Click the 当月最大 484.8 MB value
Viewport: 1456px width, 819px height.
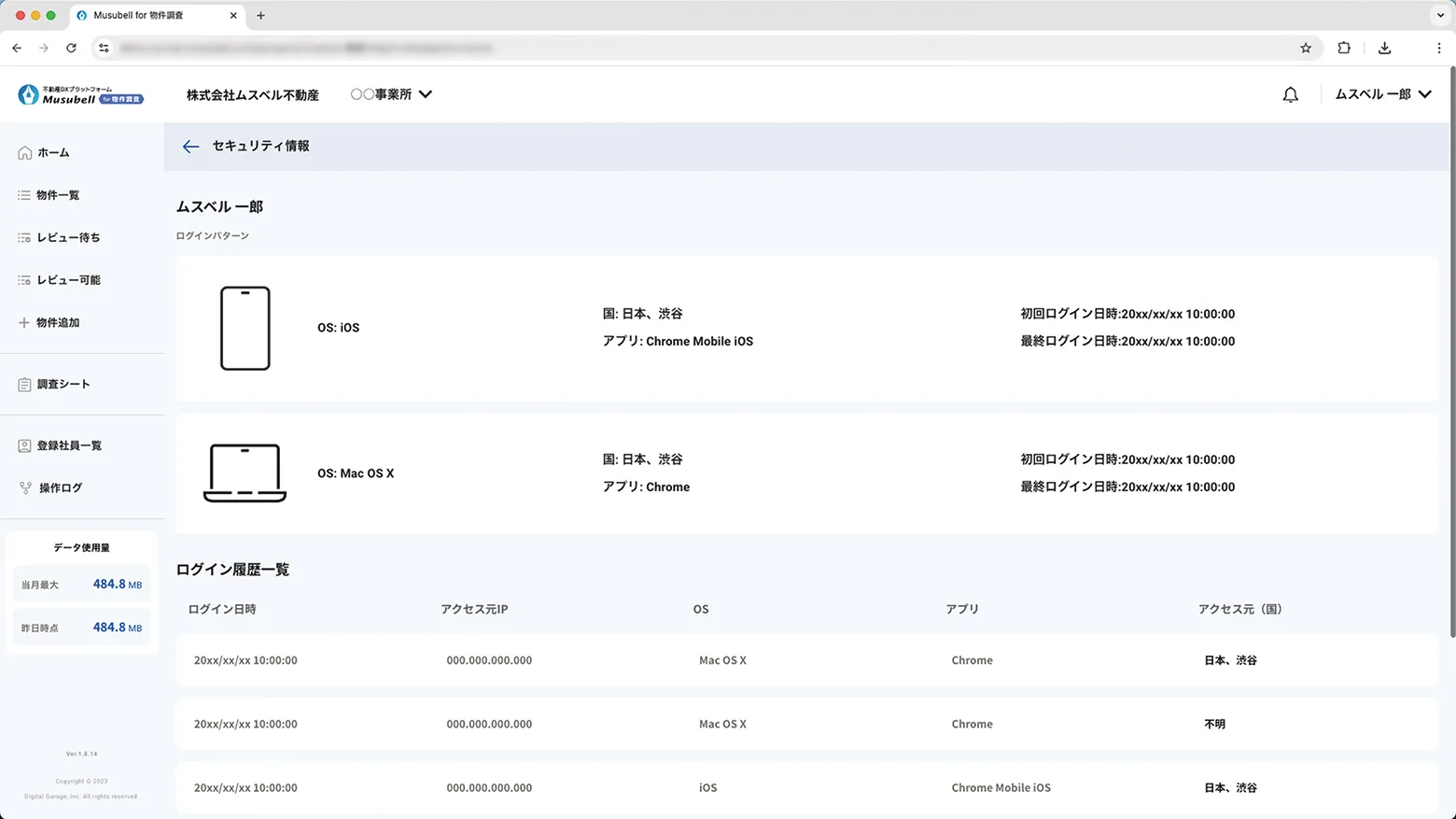116,584
